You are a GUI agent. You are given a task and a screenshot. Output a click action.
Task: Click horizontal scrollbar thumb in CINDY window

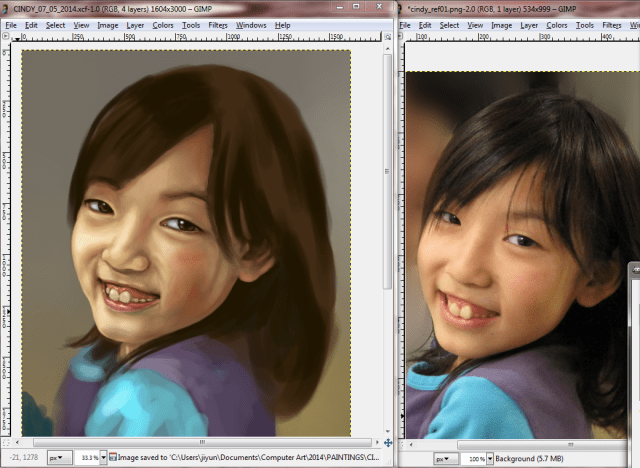(x=202, y=442)
